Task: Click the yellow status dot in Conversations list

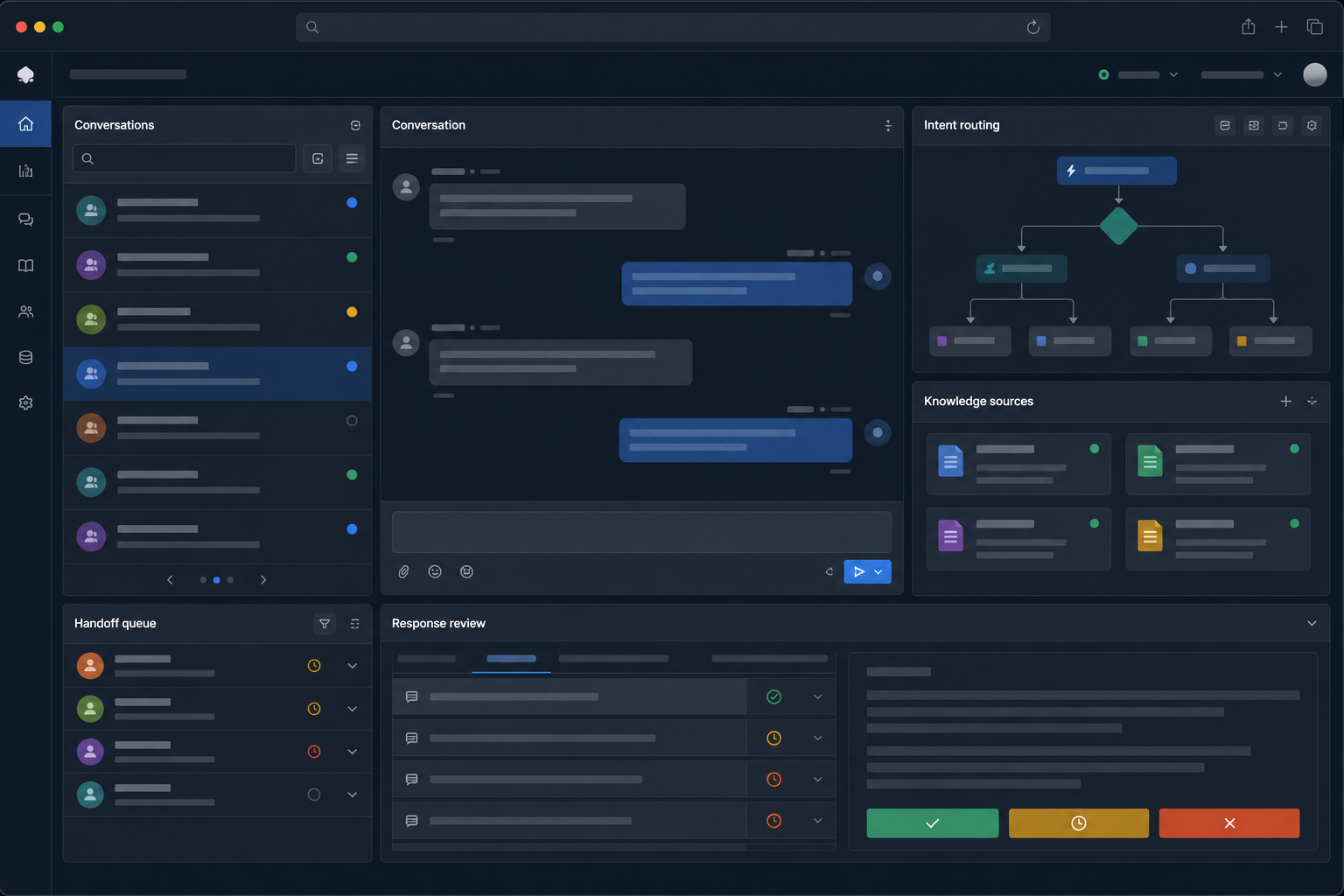Action: (352, 311)
